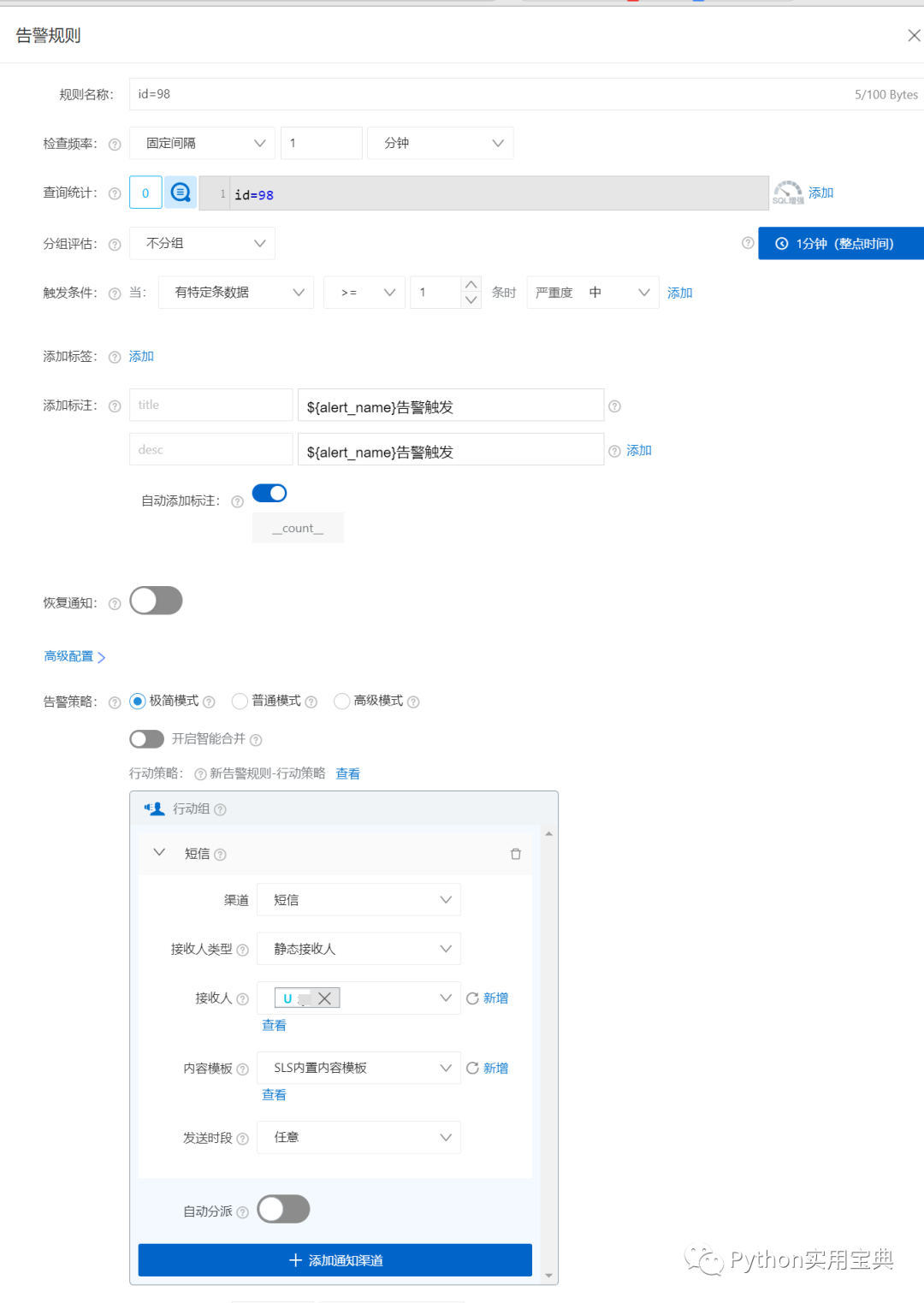Decrease trigger count with down arrow
Screen dimensions: 924x1303
(471, 300)
